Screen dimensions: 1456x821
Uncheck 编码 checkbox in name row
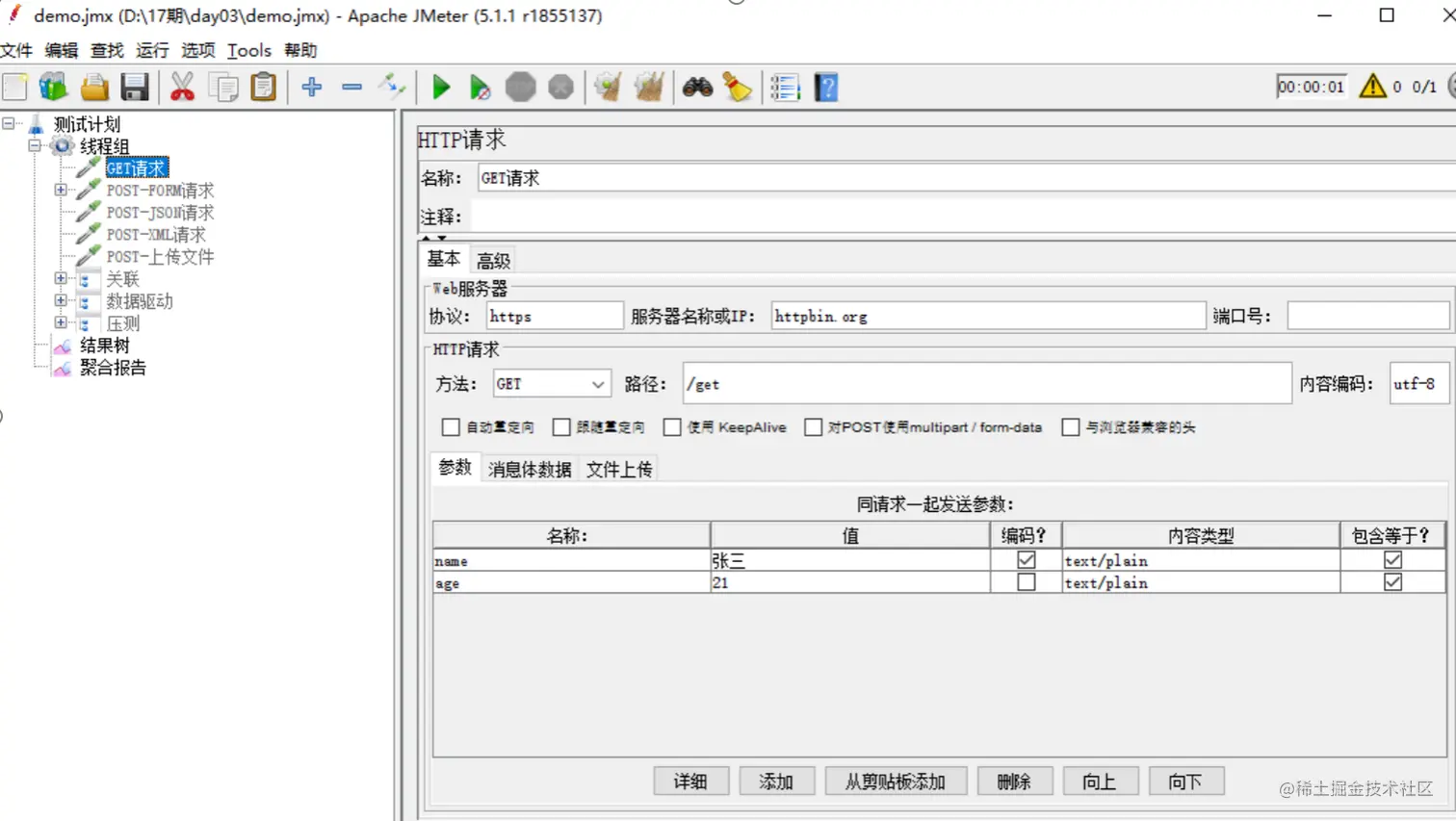point(1027,560)
